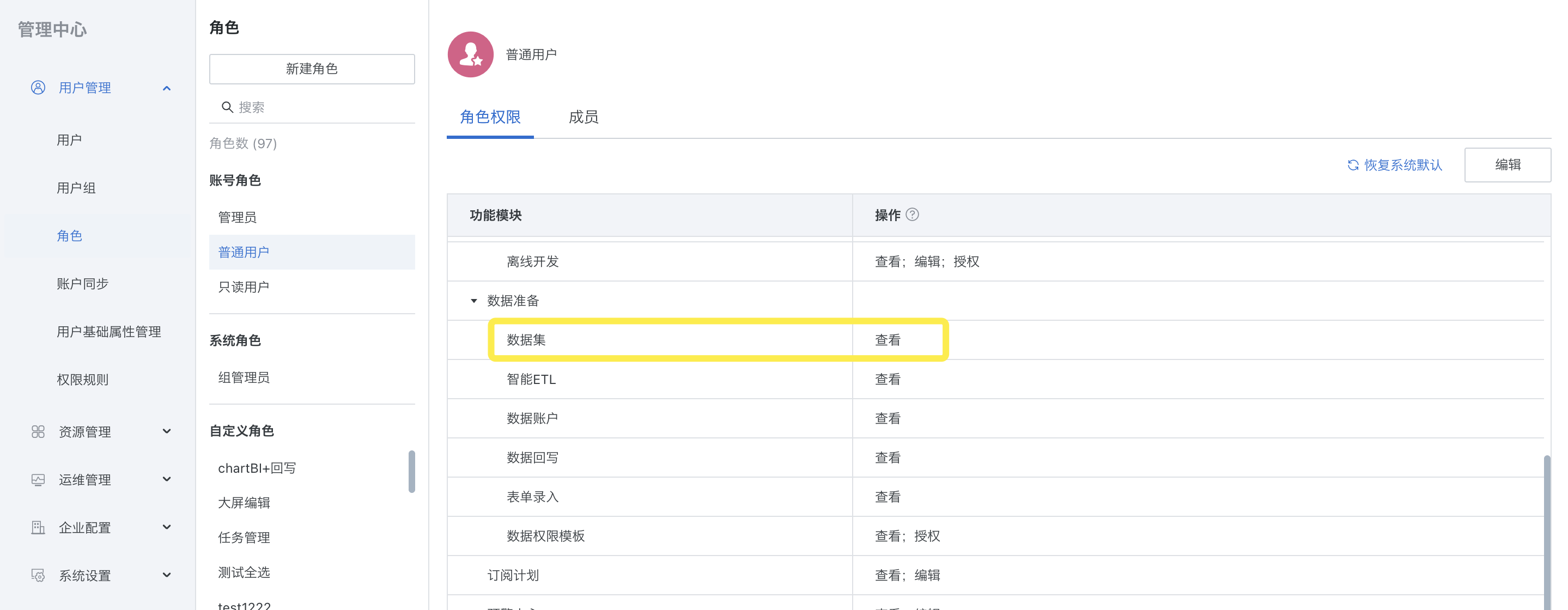
Task: Click the 新建角色 button
Action: coord(312,69)
